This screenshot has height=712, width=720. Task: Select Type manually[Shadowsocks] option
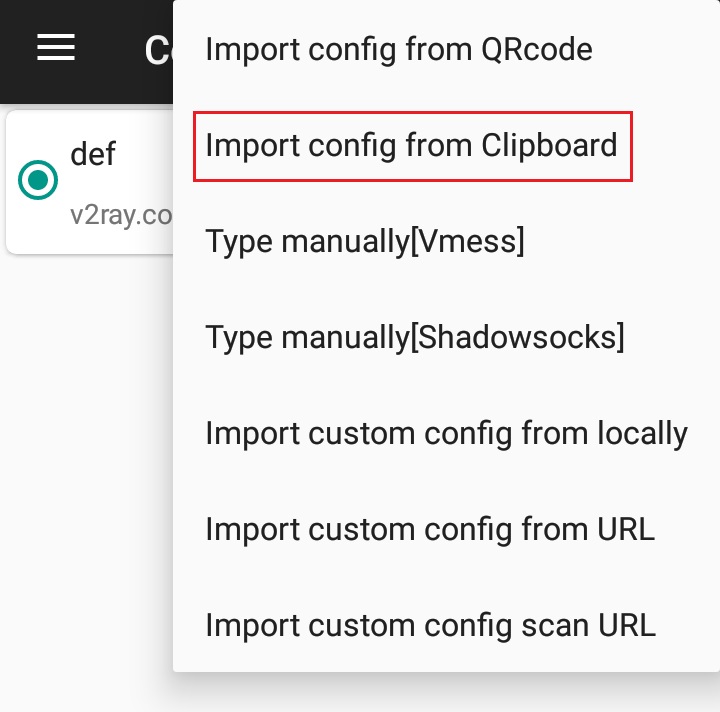tap(414, 338)
